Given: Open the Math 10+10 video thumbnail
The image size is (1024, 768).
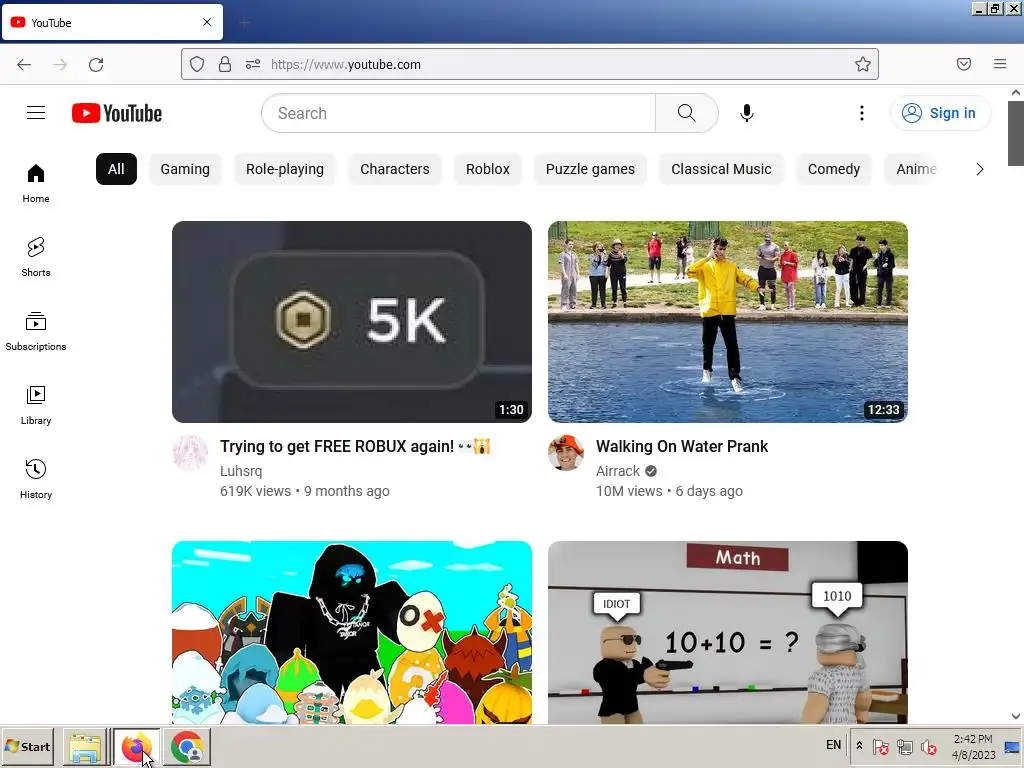Looking at the screenshot, I should [x=728, y=632].
